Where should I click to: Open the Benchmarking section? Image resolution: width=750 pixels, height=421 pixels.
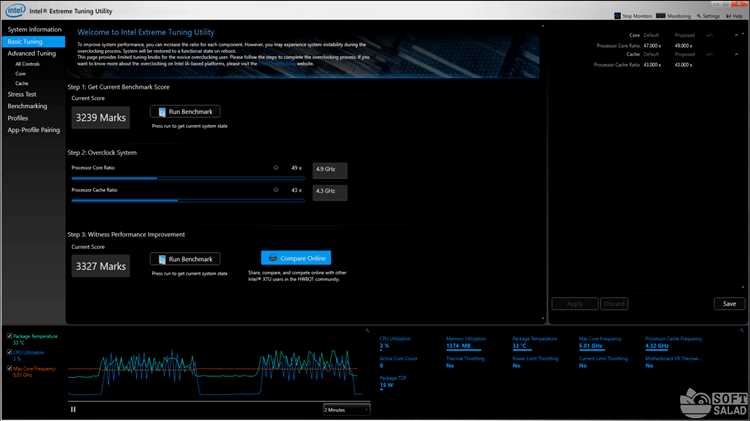click(27, 106)
